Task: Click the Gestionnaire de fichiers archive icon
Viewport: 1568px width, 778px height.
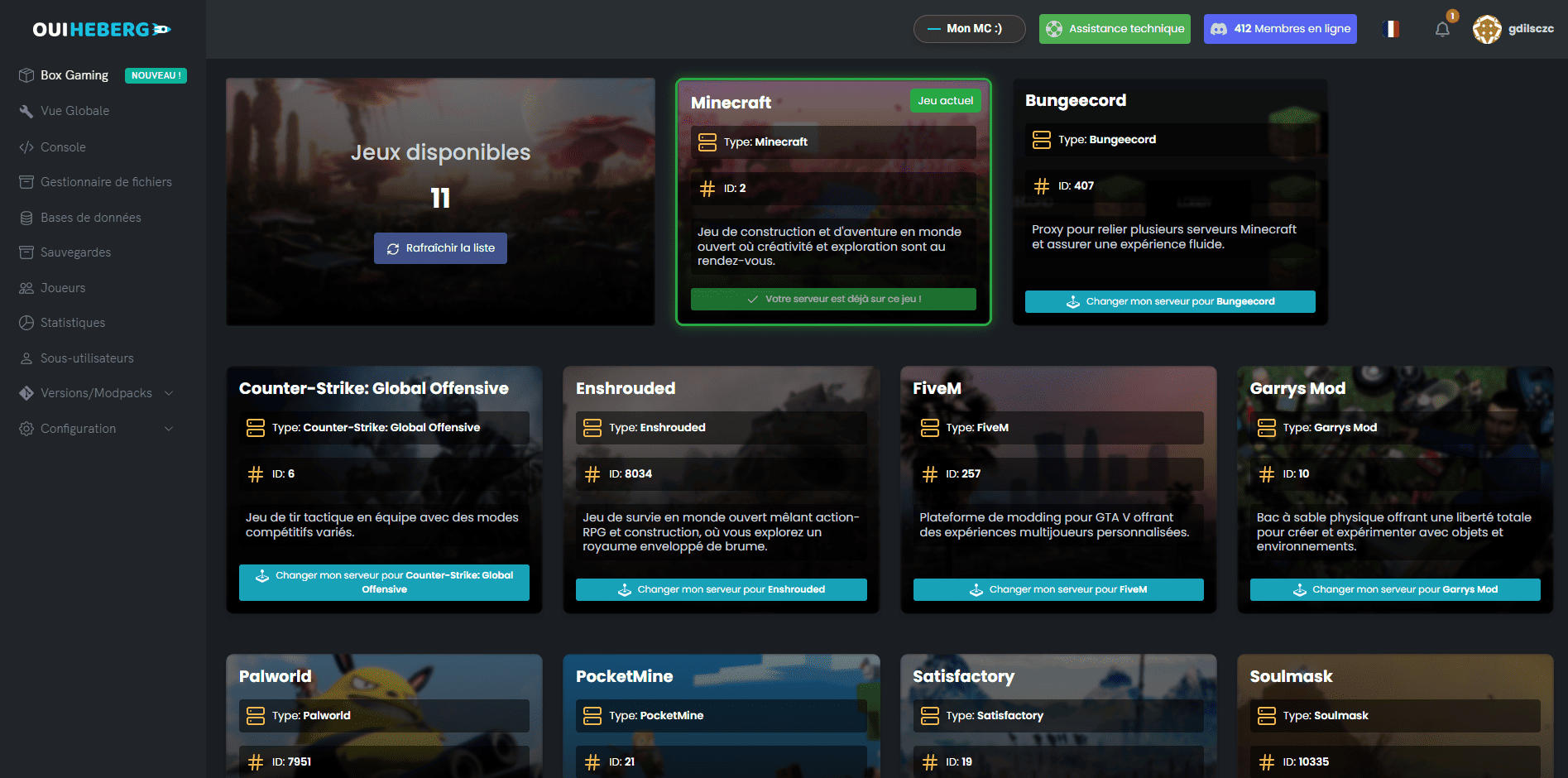Action: 26,182
